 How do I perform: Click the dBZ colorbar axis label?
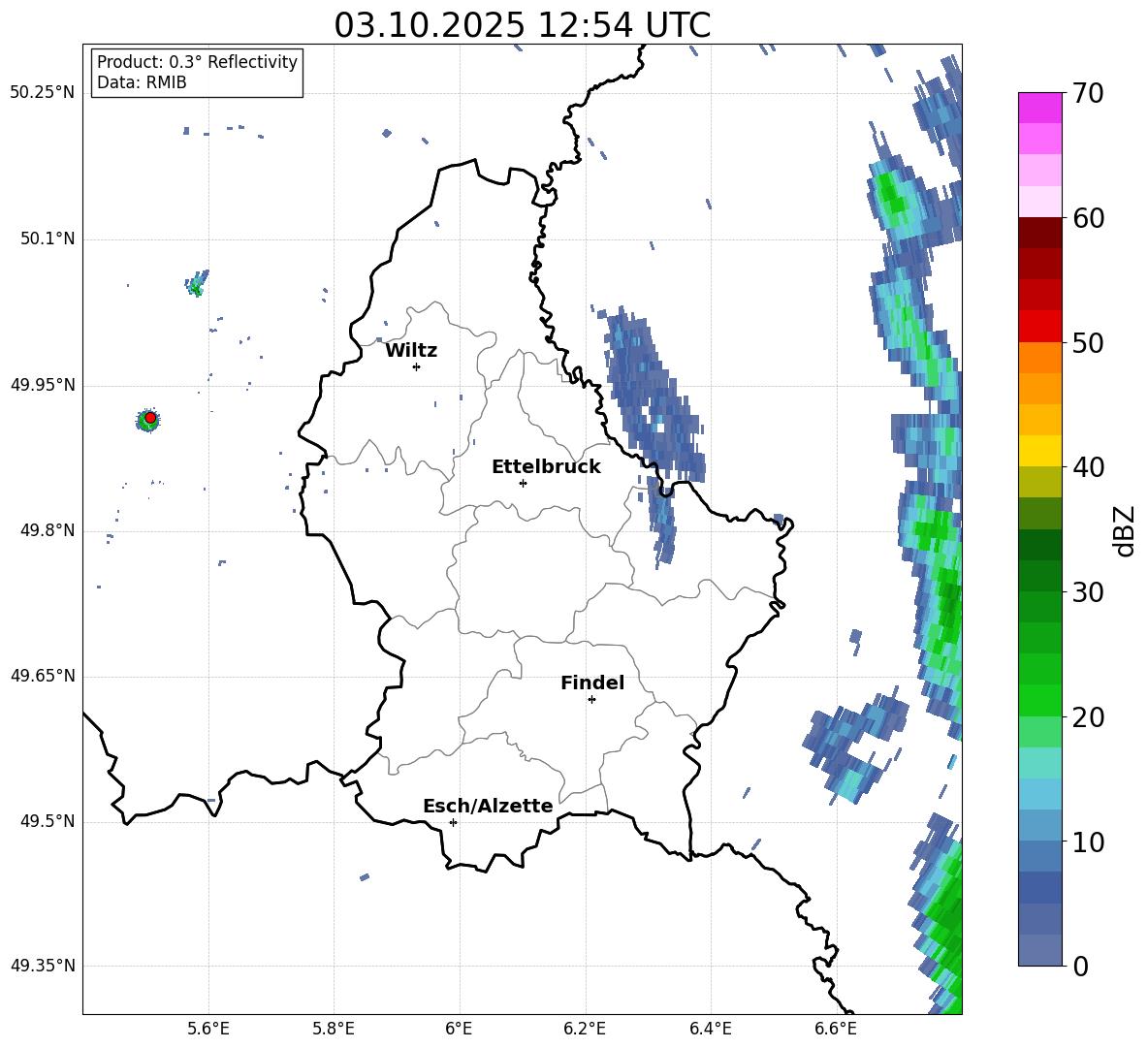click(1124, 530)
